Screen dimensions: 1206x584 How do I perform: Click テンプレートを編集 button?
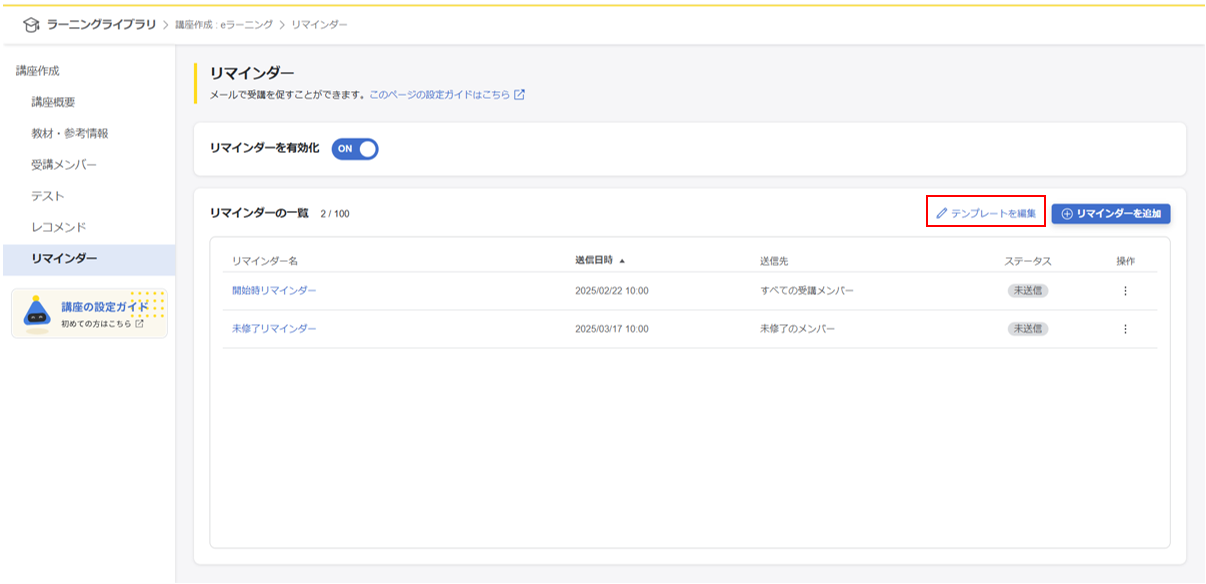click(x=986, y=213)
